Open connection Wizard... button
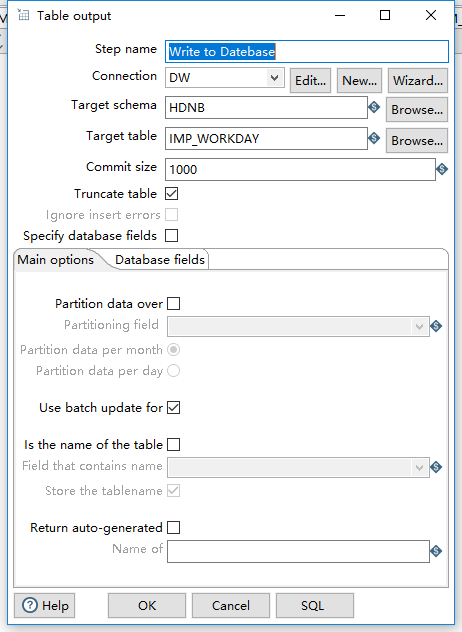 (418, 81)
